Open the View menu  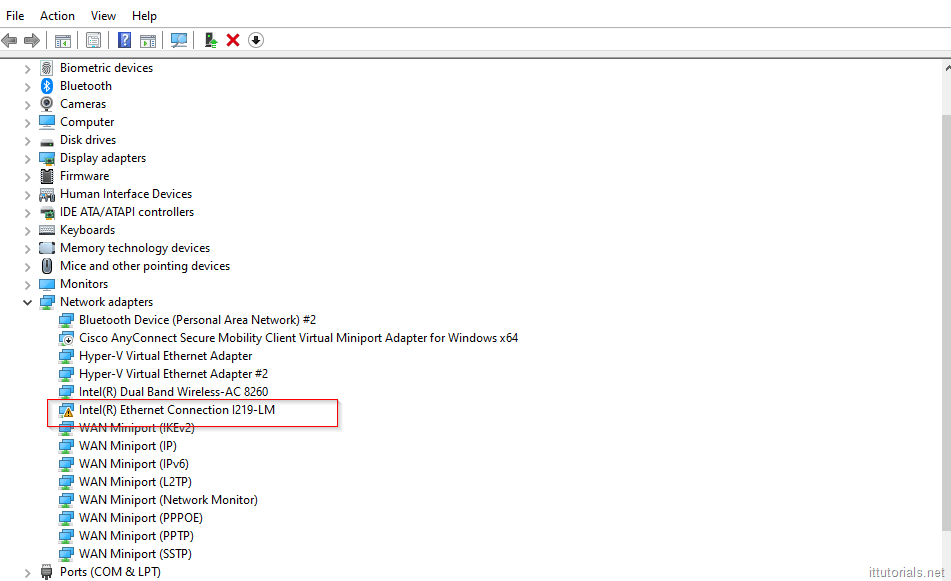coord(103,16)
